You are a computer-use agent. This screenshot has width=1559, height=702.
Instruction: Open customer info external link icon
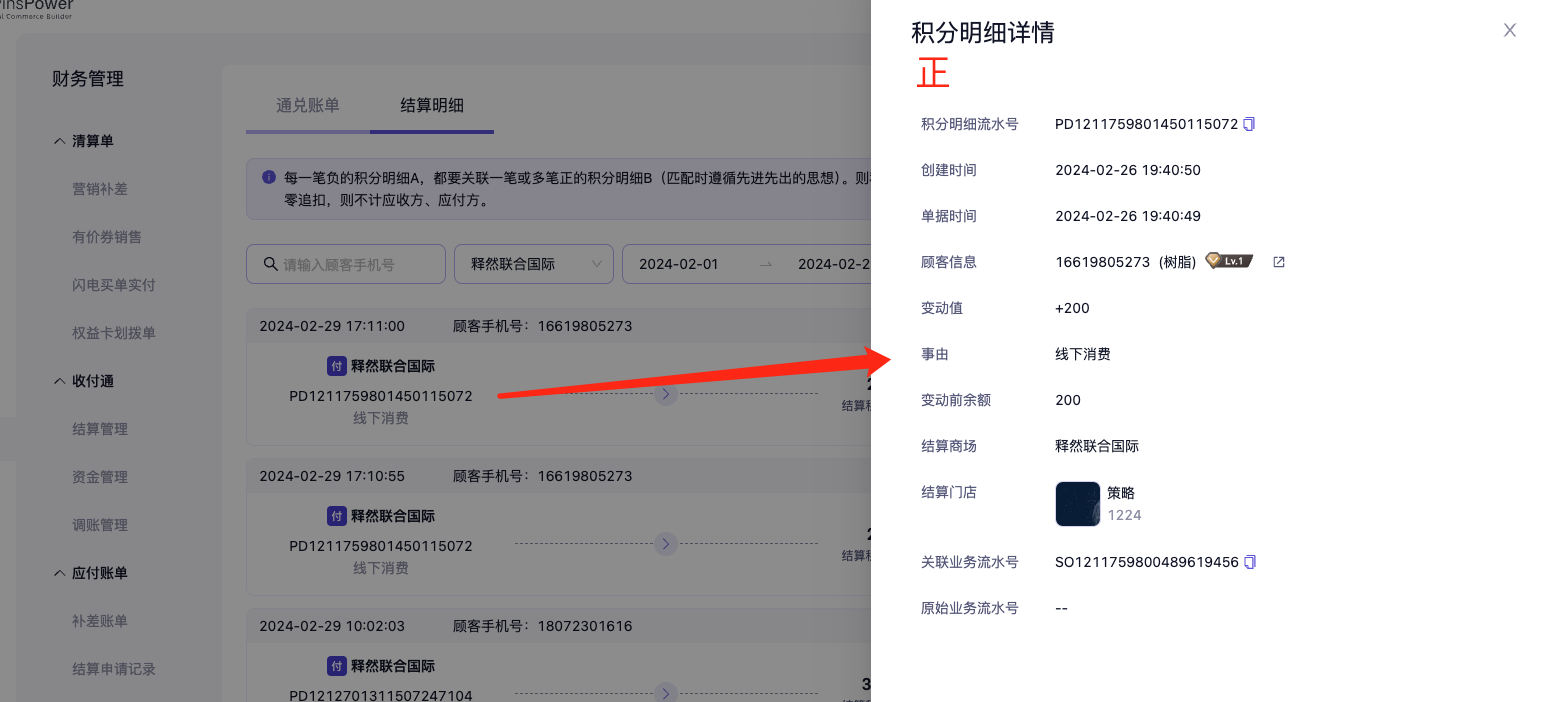click(x=1278, y=262)
